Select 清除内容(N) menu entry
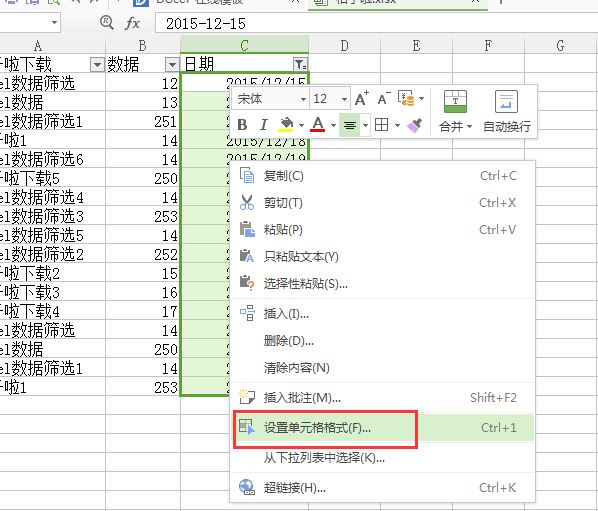598x511 pixels. pyautogui.click(x=383, y=368)
